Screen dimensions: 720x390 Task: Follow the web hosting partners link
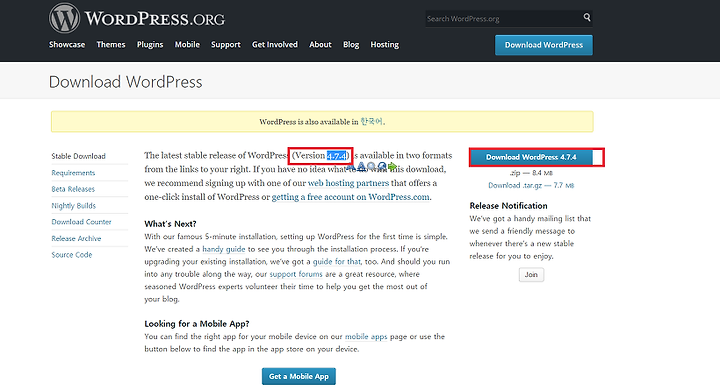pyautogui.click(x=348, y=183)
